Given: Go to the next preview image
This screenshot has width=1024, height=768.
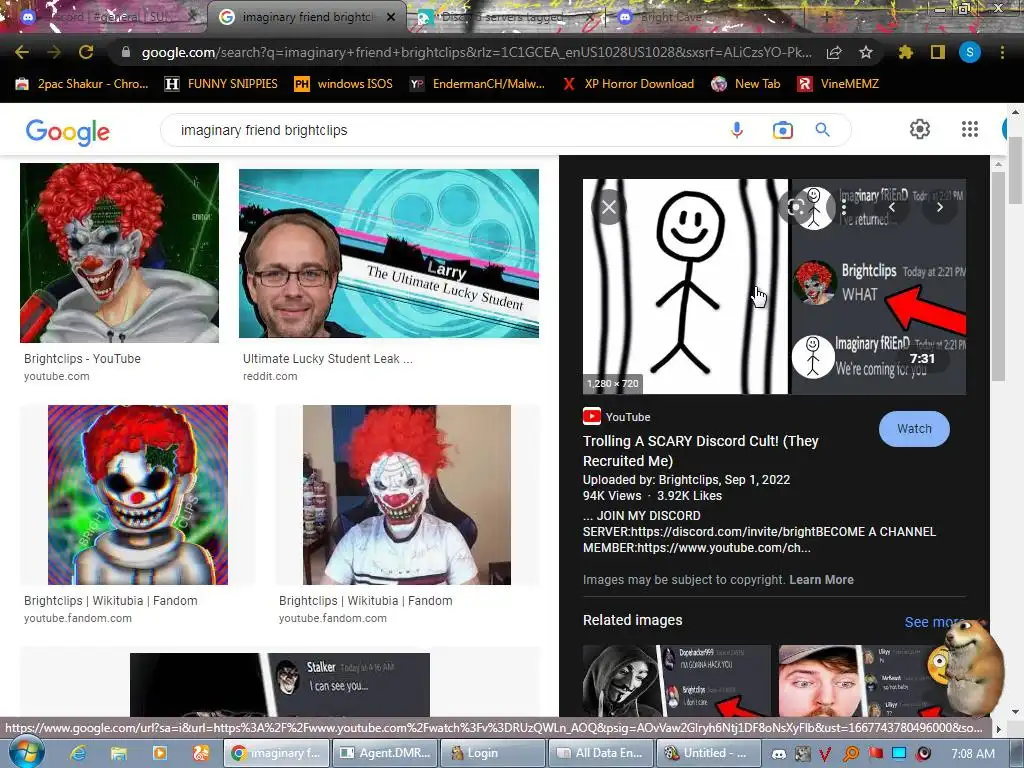Looking at the screenshot, I should coord(939,208).
